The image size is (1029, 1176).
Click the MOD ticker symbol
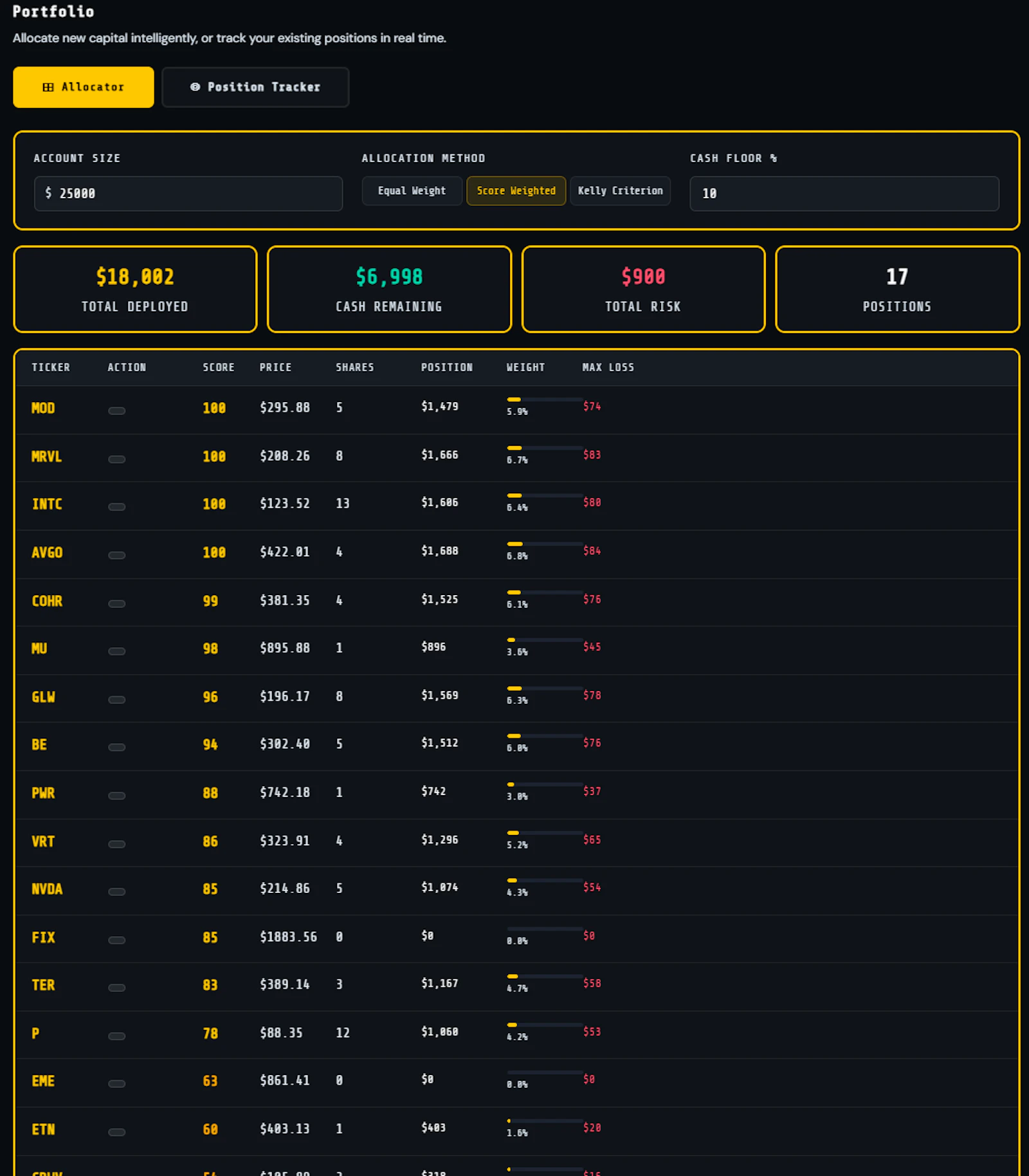(x=43, y=409)
